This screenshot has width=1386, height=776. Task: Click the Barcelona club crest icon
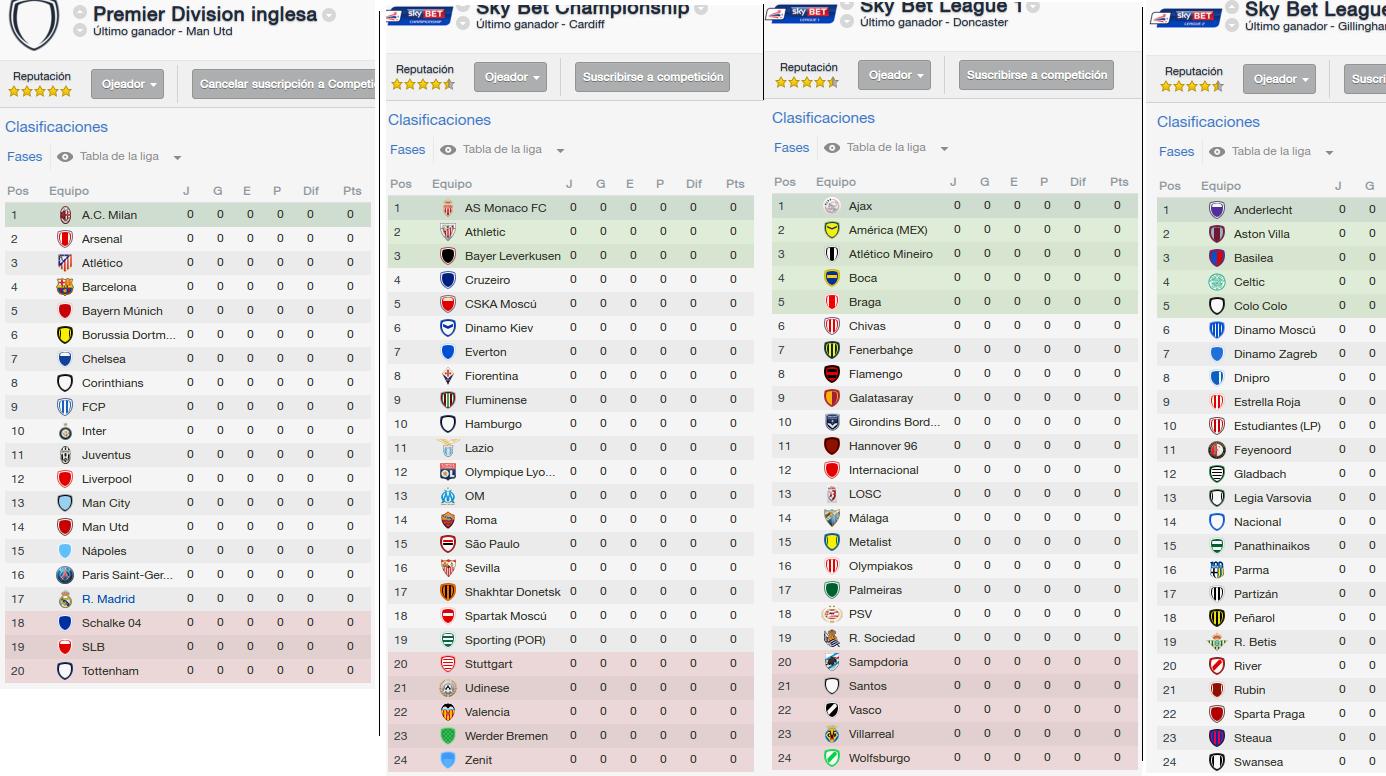pos(65,287)
